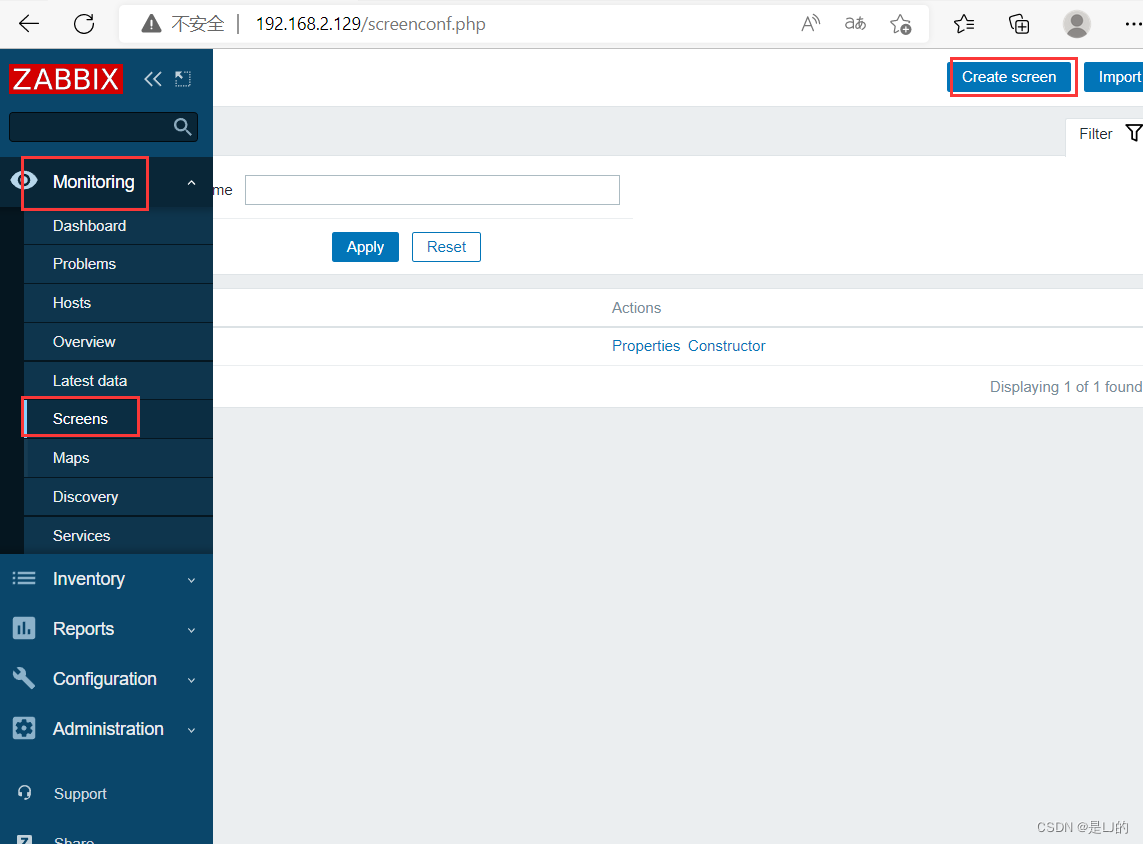
Task: Click the 'Displaying 1 of 1 found' text
Action: [1066, 387]
